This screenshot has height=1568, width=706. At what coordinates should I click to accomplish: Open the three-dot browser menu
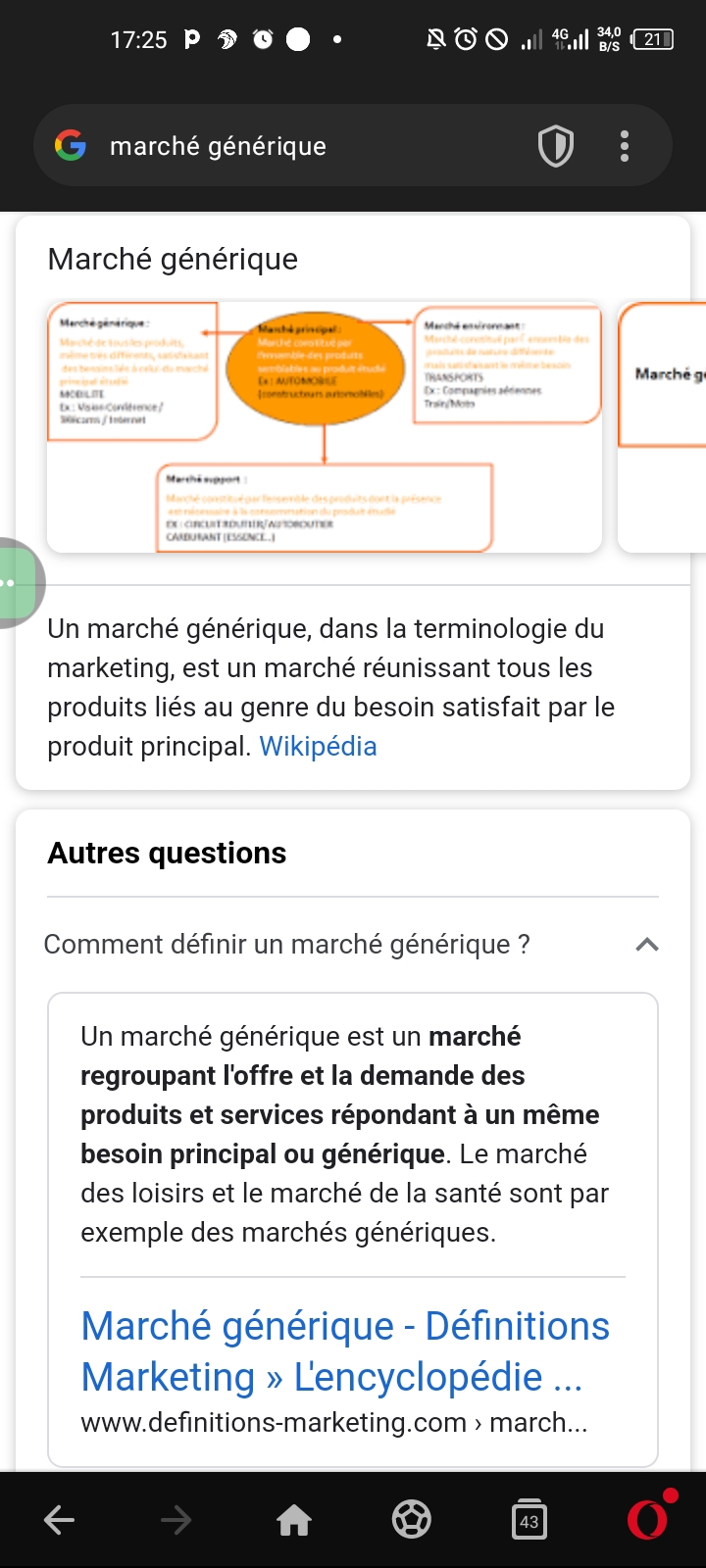(x=625, y=146)
